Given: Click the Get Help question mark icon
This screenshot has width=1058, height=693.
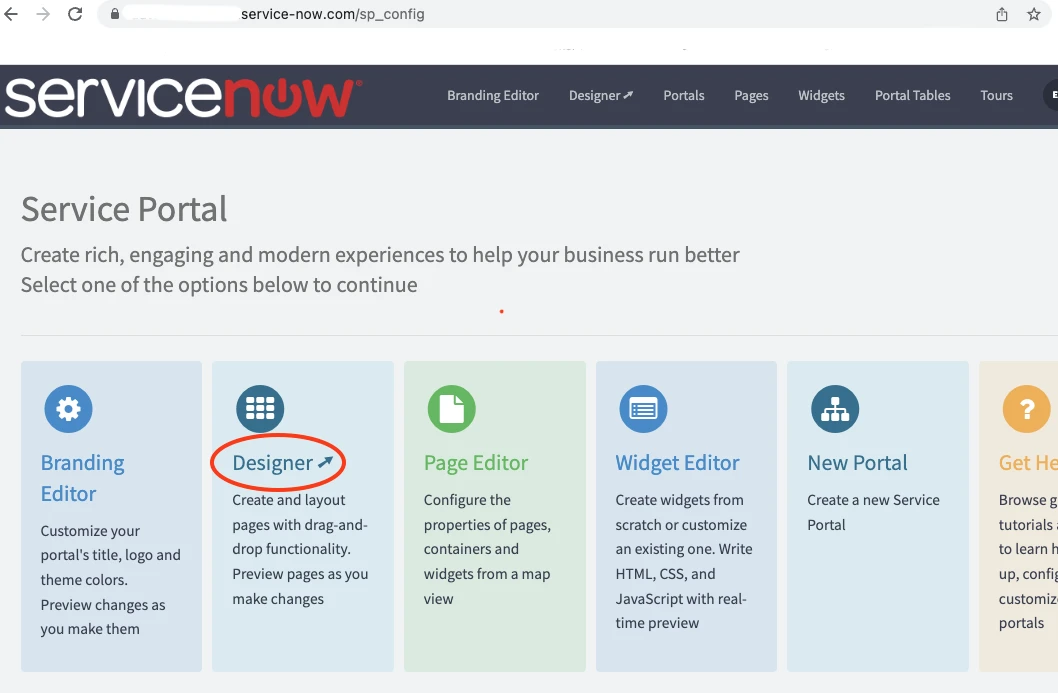Looking at the screenshot, I should point(1025,410).
